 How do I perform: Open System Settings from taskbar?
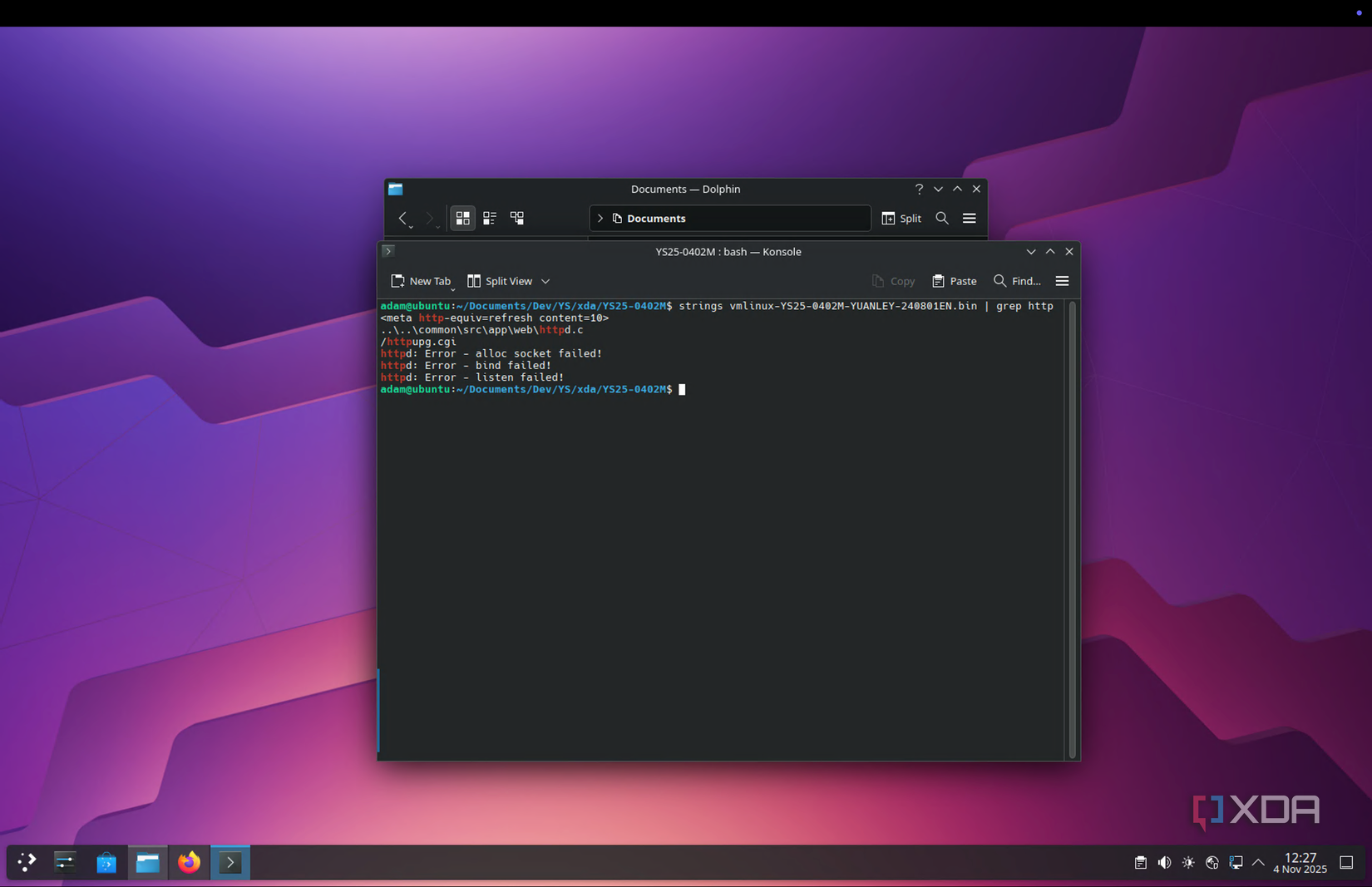(65, 862)
